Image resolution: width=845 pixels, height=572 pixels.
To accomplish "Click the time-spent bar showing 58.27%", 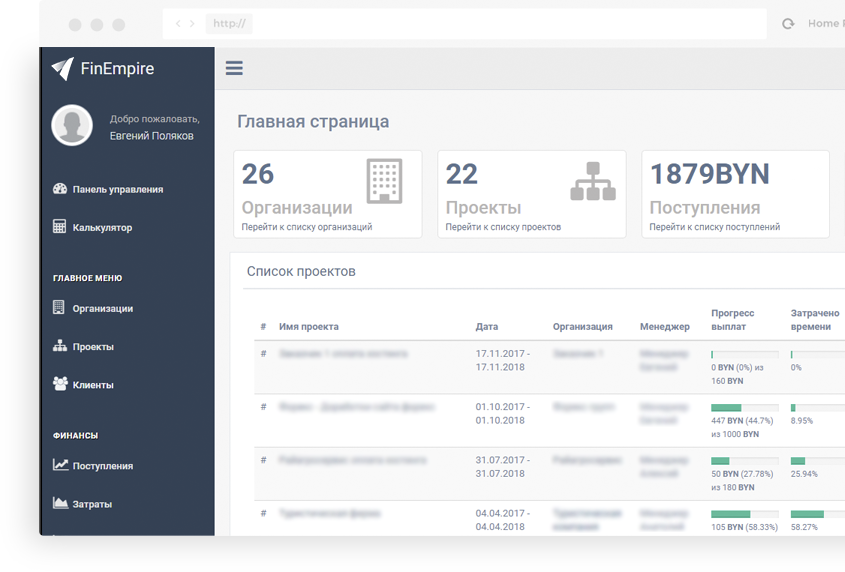I will (818, 514).
